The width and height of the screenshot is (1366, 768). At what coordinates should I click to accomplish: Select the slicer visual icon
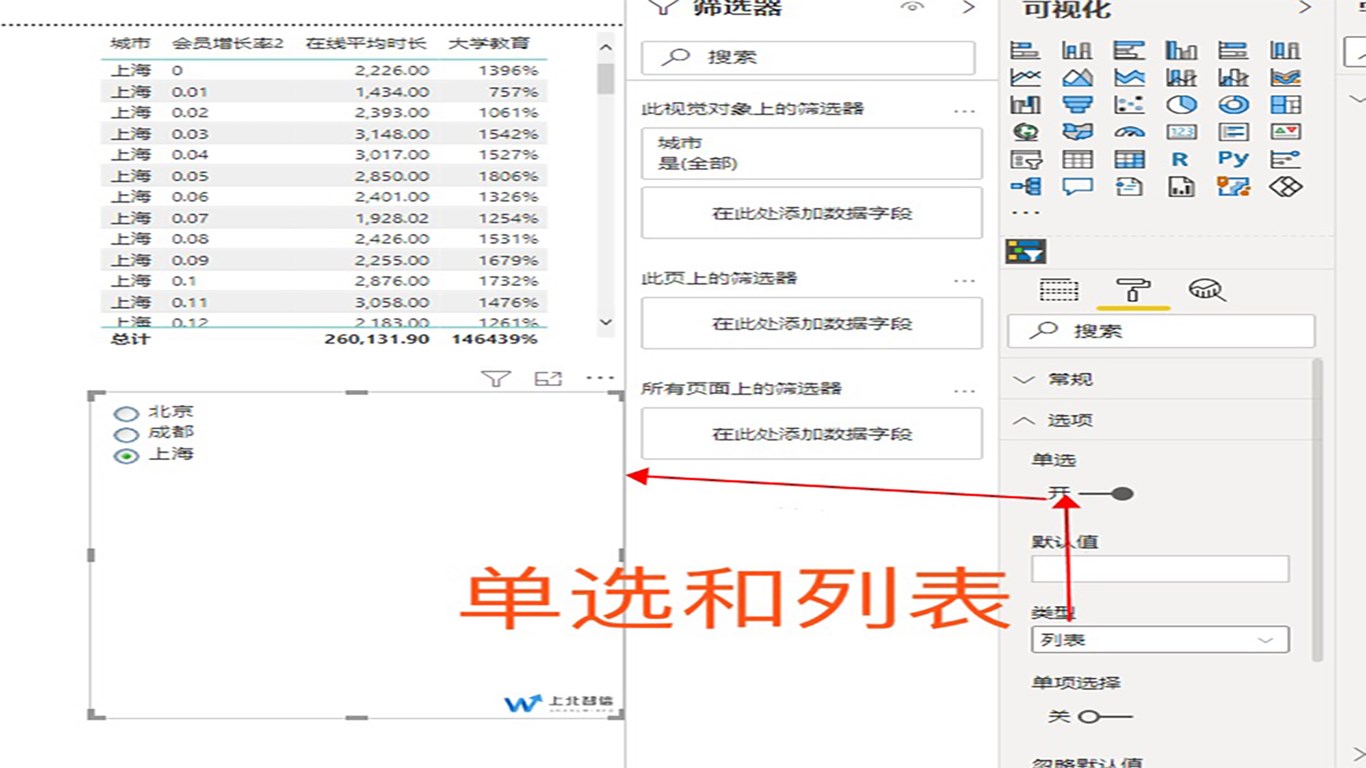click(1025, 159)
